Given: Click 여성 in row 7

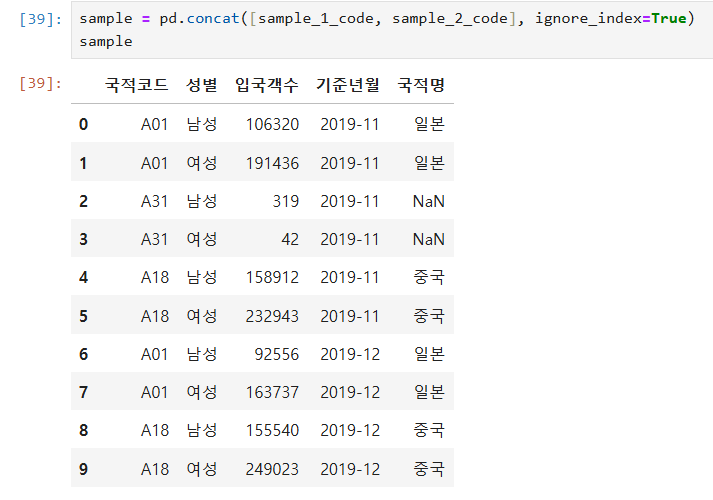Looking at the screenshot, I should (201, 392).
